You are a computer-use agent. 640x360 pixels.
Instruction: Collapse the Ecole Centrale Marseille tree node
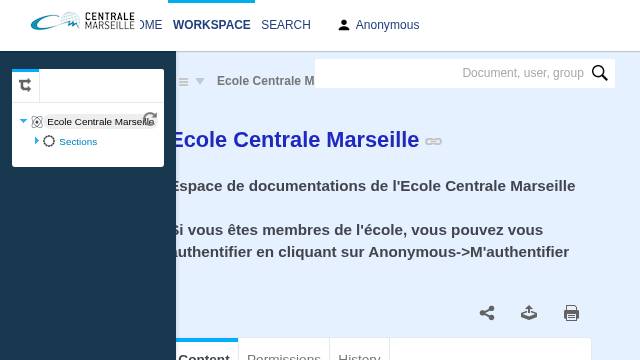pos(23,121)
